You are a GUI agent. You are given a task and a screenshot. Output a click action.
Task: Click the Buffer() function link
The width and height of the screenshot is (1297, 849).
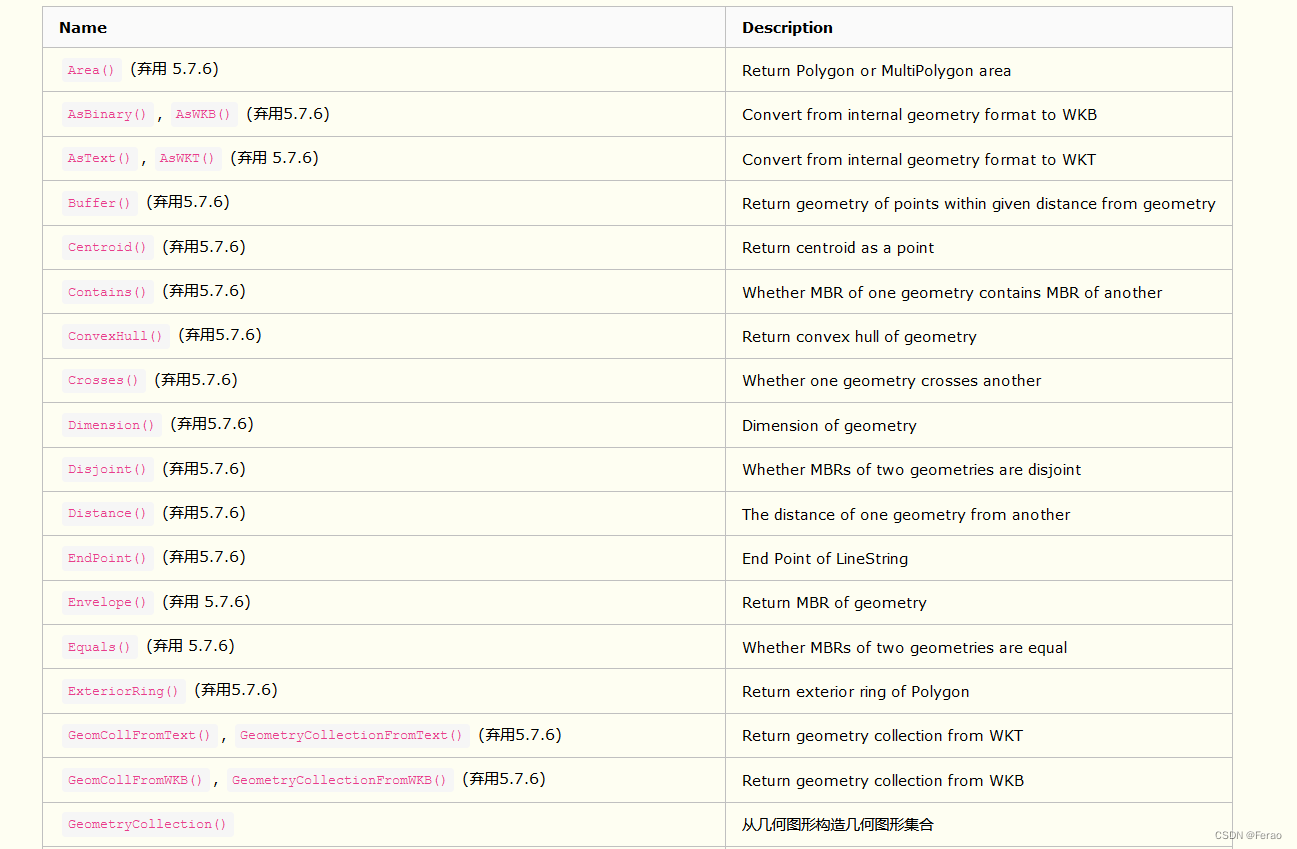tap(99, 203)
